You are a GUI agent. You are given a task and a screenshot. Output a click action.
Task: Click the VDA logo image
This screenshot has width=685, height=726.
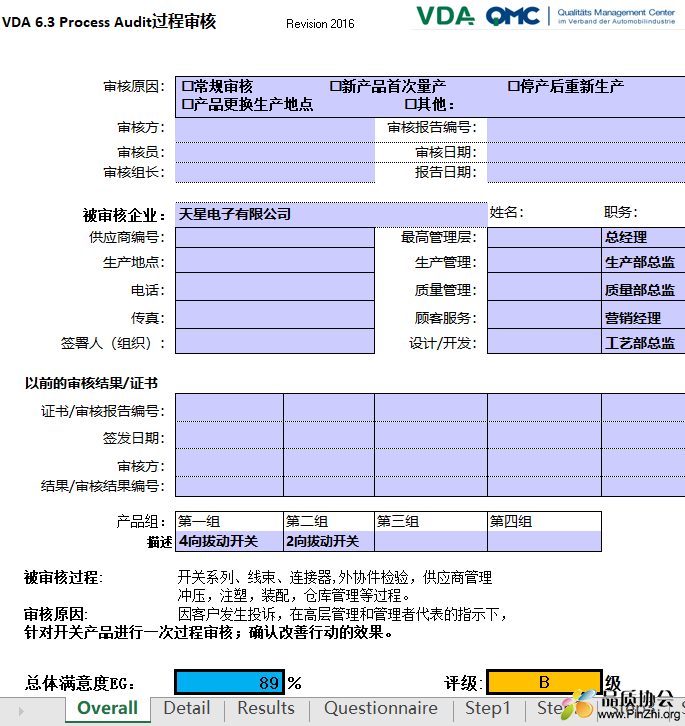[445, 16]
